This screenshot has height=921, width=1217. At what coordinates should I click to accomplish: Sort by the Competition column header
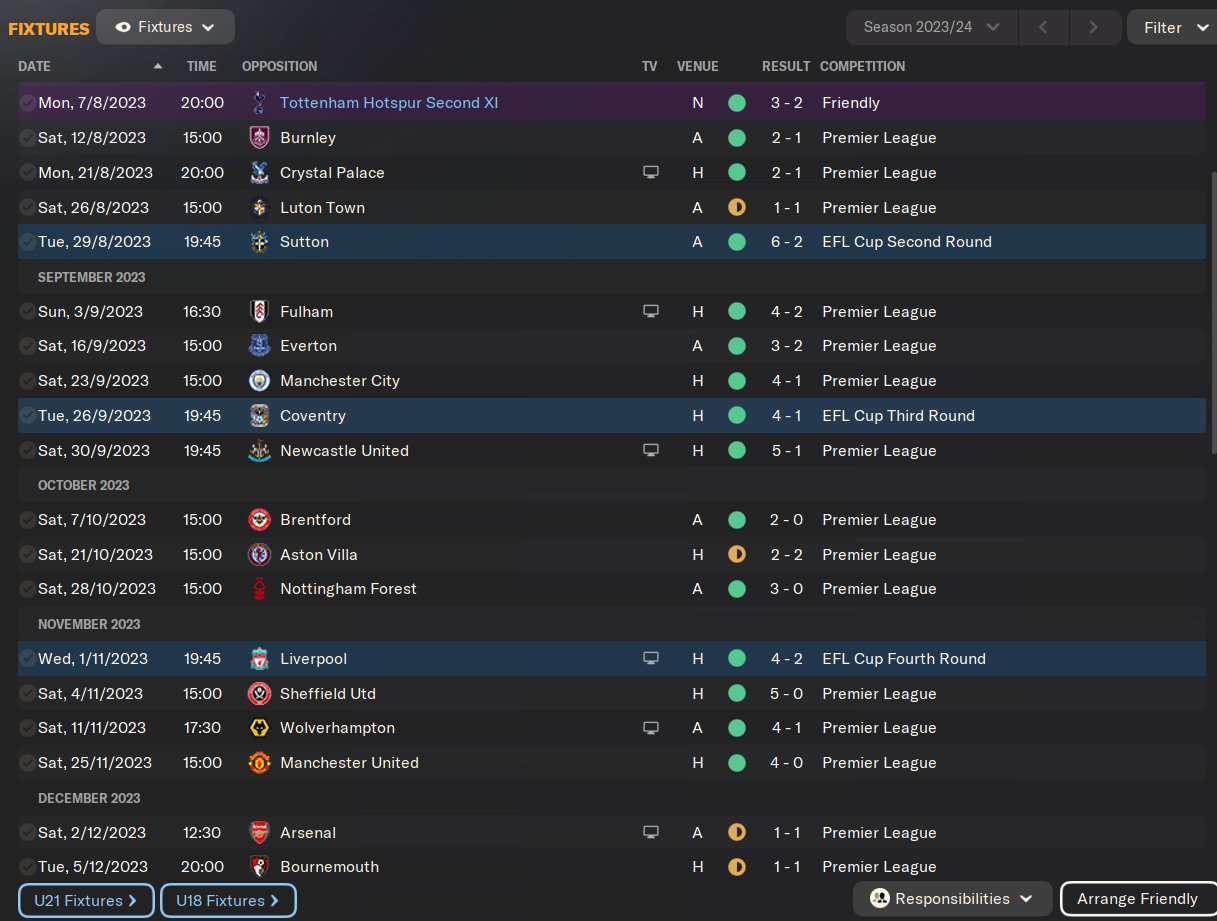862,66
